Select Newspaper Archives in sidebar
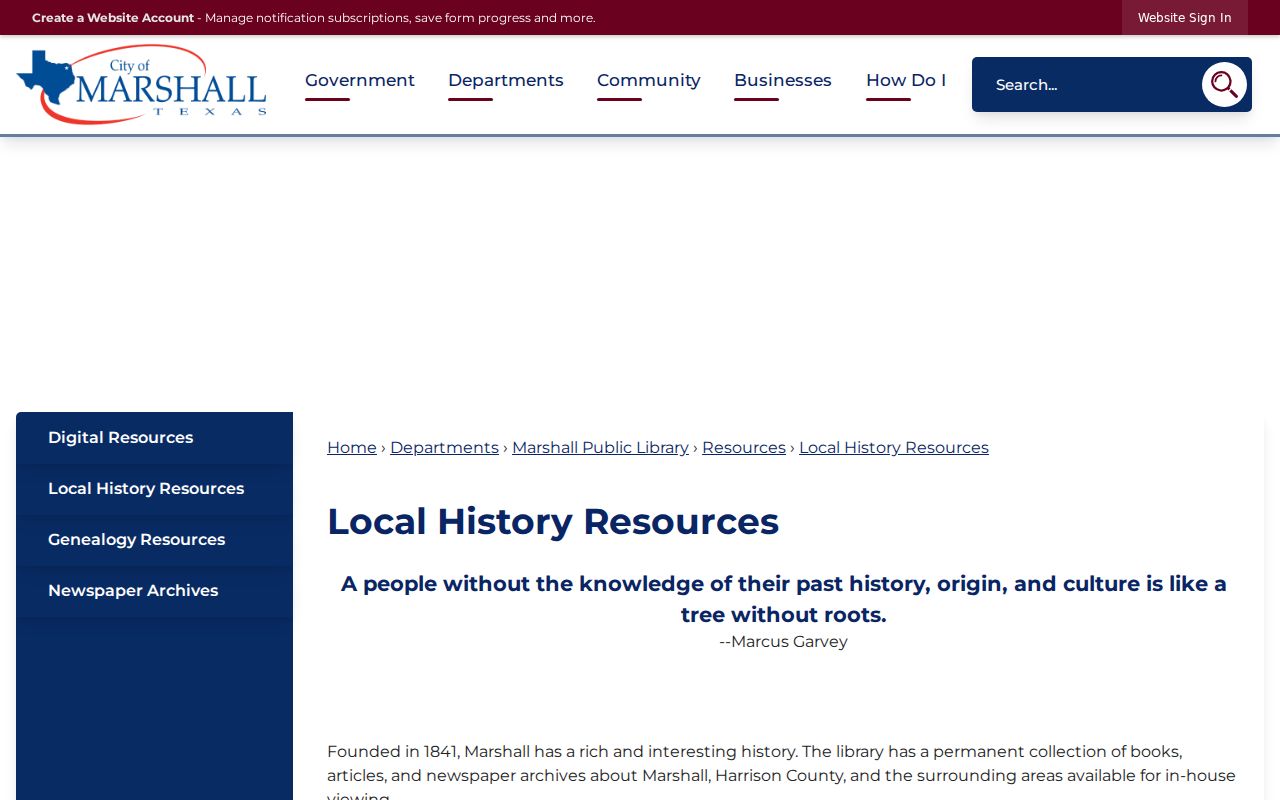The height and width of the screenshot is (800, 1280). [x=154, y=591]
